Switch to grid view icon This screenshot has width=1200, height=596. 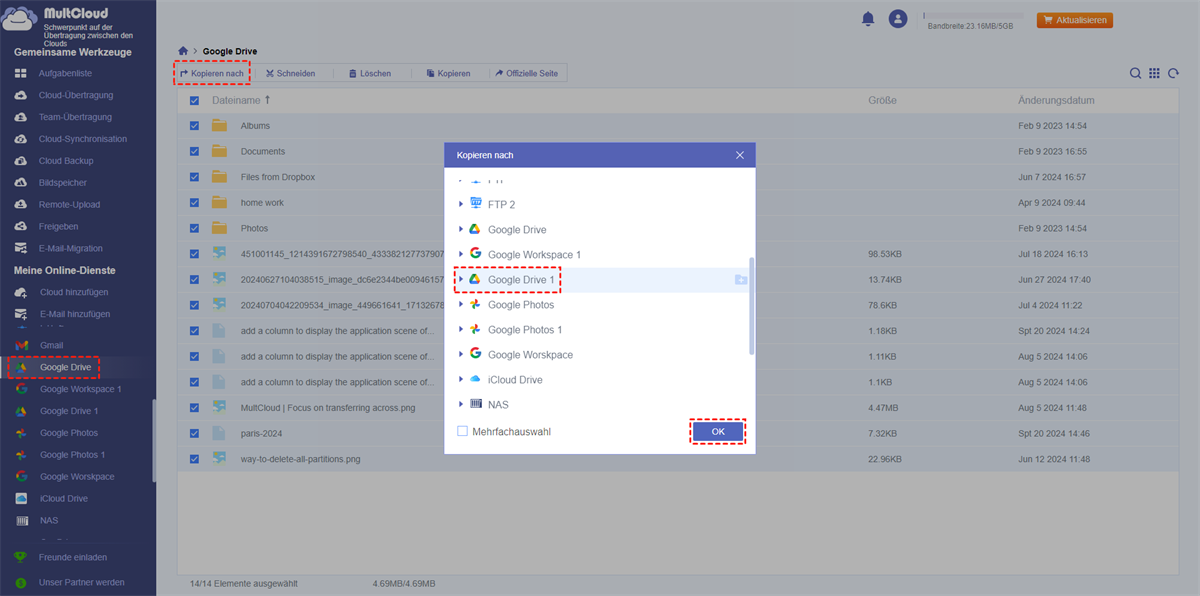[1154, 73]
